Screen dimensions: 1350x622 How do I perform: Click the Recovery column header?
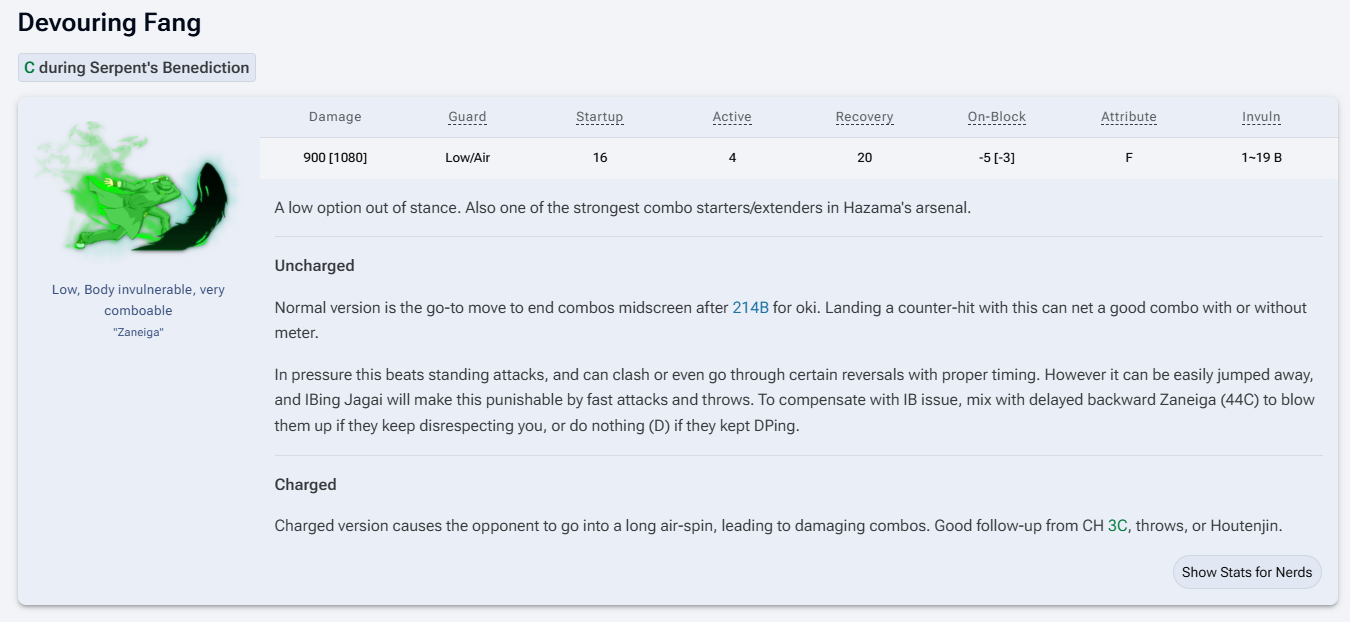pyautogui.click(x=864, y=117)
